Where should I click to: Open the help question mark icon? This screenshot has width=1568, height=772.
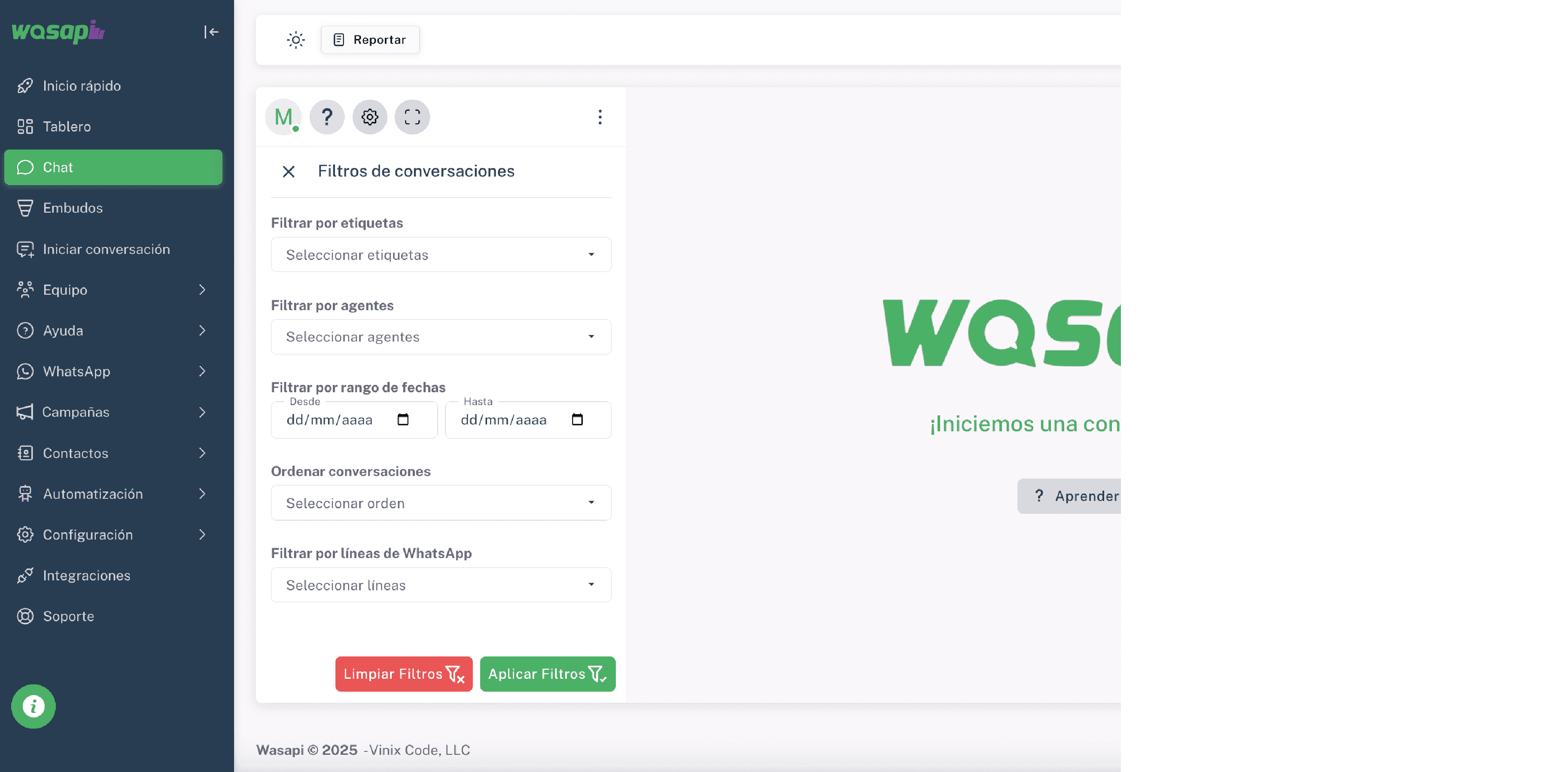(327, 117)
